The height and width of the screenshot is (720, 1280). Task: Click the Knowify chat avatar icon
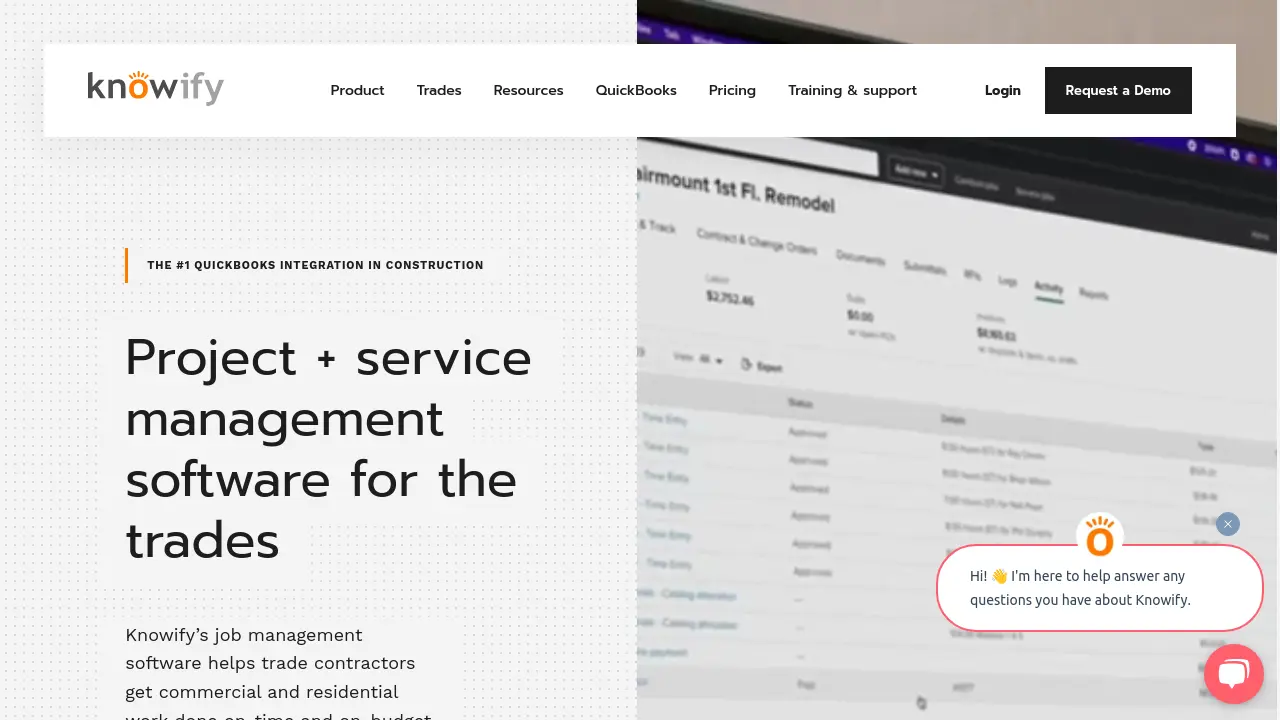coord(1100,537)
